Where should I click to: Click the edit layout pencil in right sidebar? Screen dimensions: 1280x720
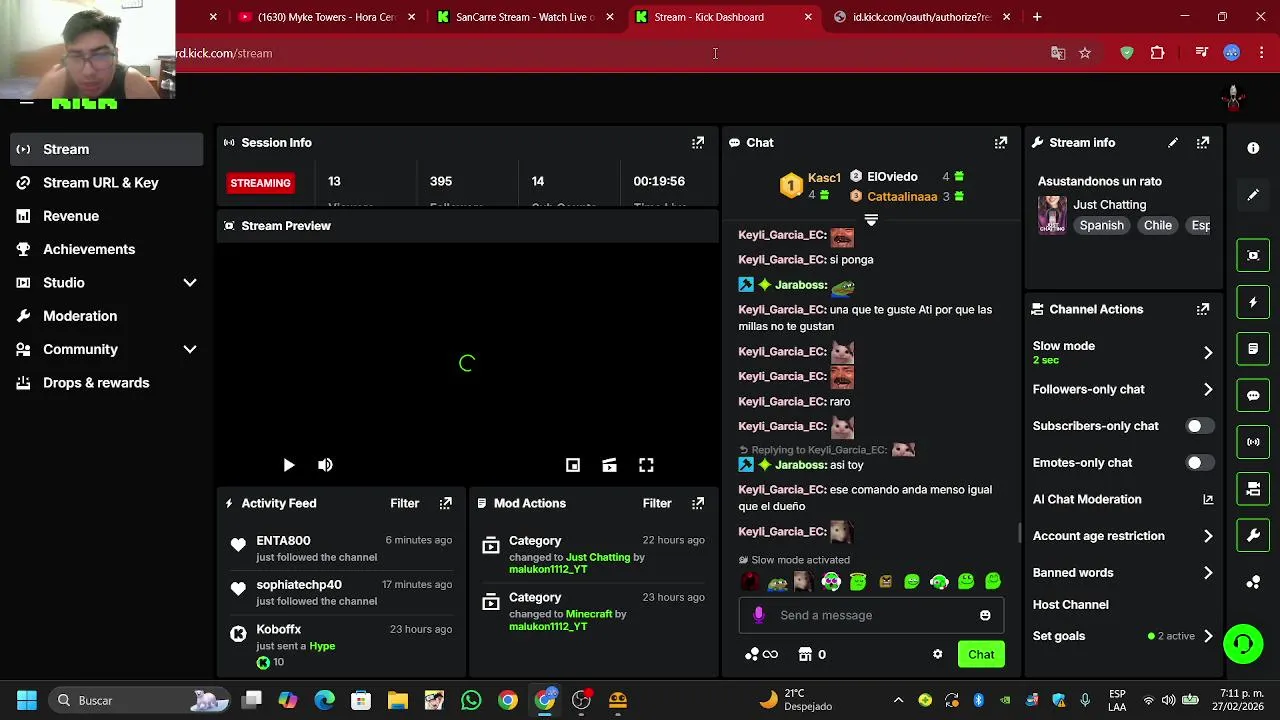coord(1253,195)
